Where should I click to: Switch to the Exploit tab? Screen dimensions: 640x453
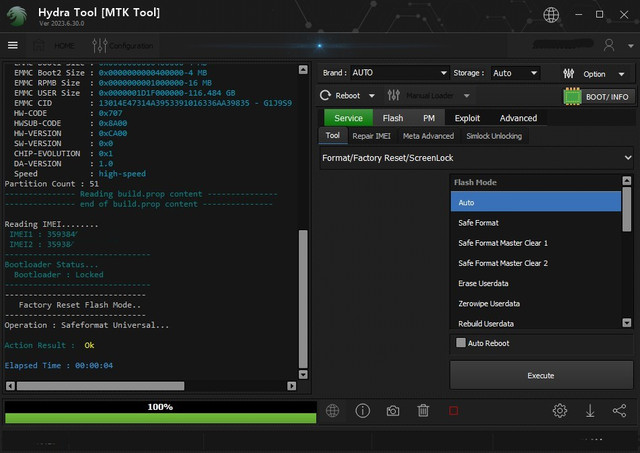467,118
